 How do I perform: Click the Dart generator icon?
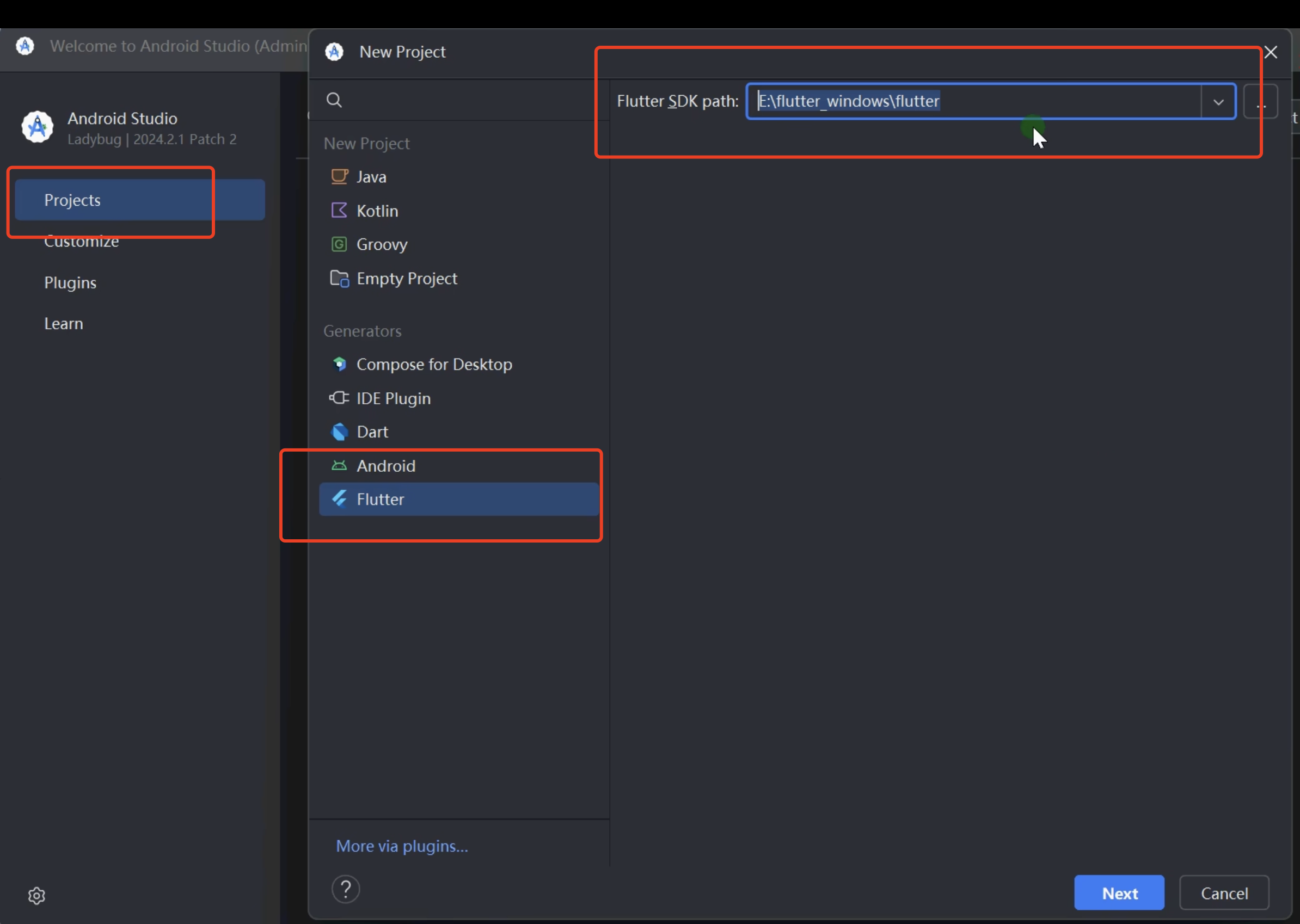pos(339,432)
